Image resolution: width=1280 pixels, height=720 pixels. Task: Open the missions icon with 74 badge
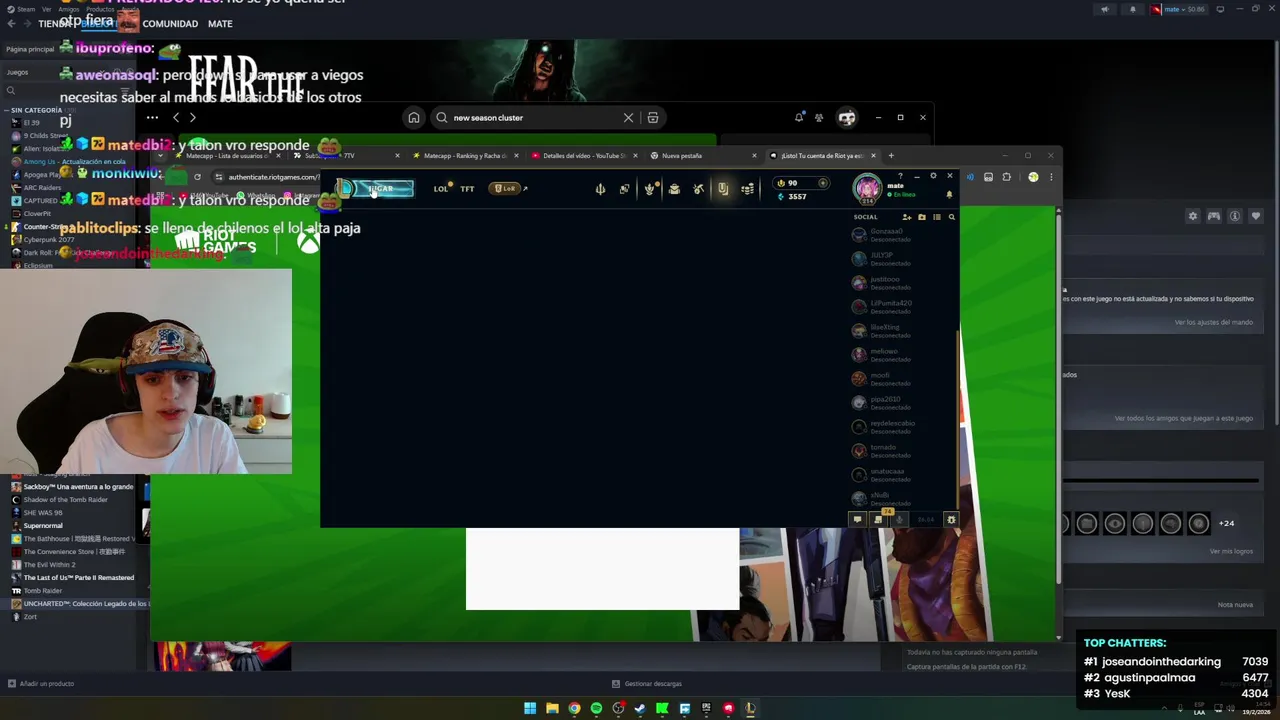click(x=879, y=519)
